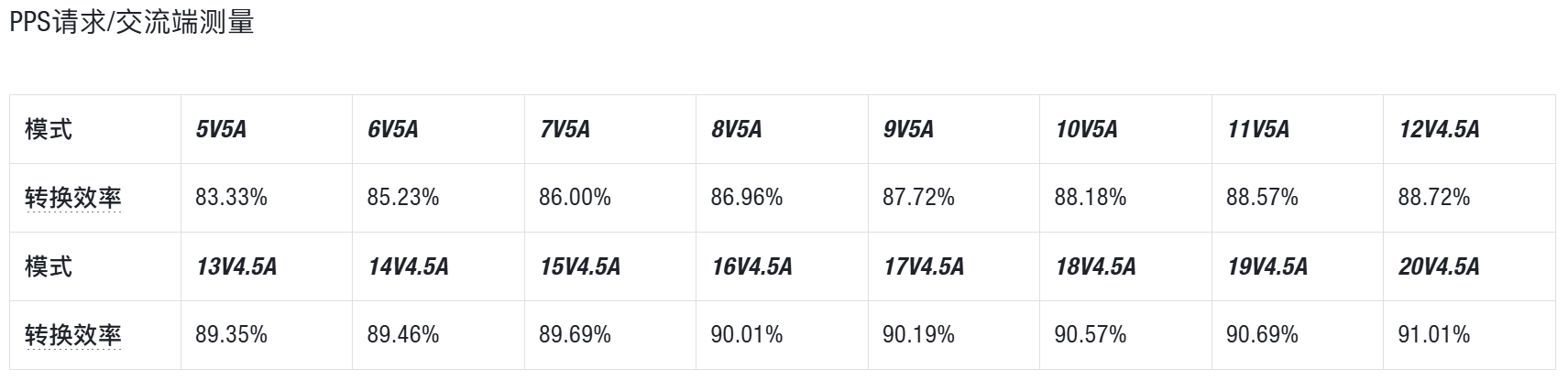The image size is (1568, 380).
Task: Click the 90.01% efficiency value
Action: [747, 335]
